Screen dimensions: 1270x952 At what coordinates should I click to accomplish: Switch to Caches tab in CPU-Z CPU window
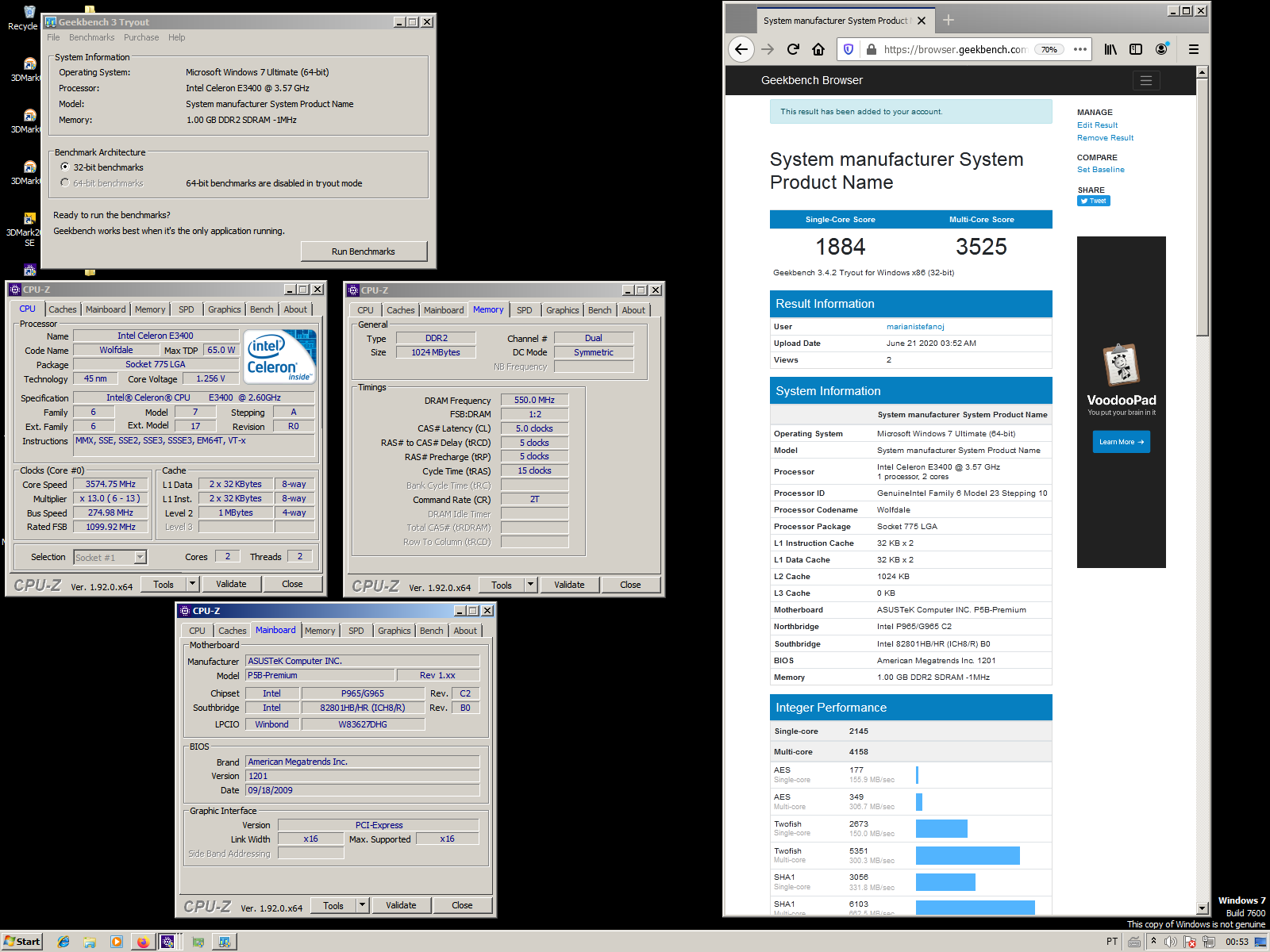pyautogui.click(x=63, y=309)
